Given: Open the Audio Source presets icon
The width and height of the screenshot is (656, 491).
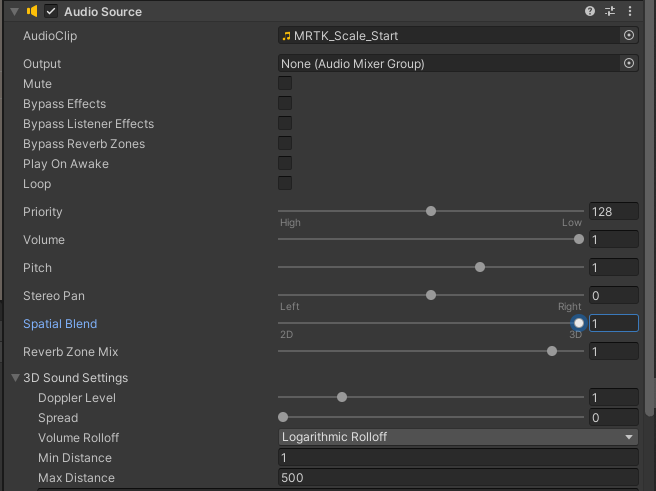Looking at the screenshot, I should (610, 11).
